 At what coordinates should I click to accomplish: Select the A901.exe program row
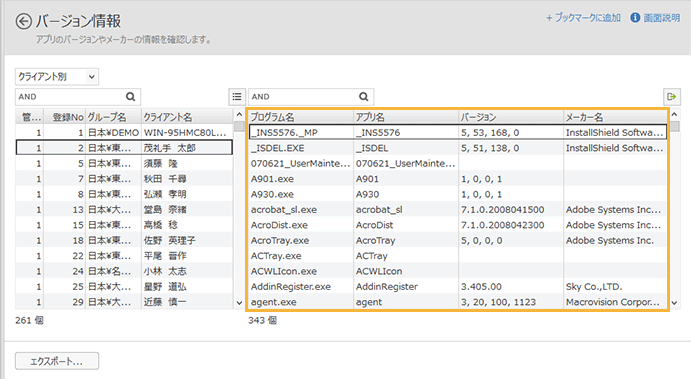click(457, 179)
